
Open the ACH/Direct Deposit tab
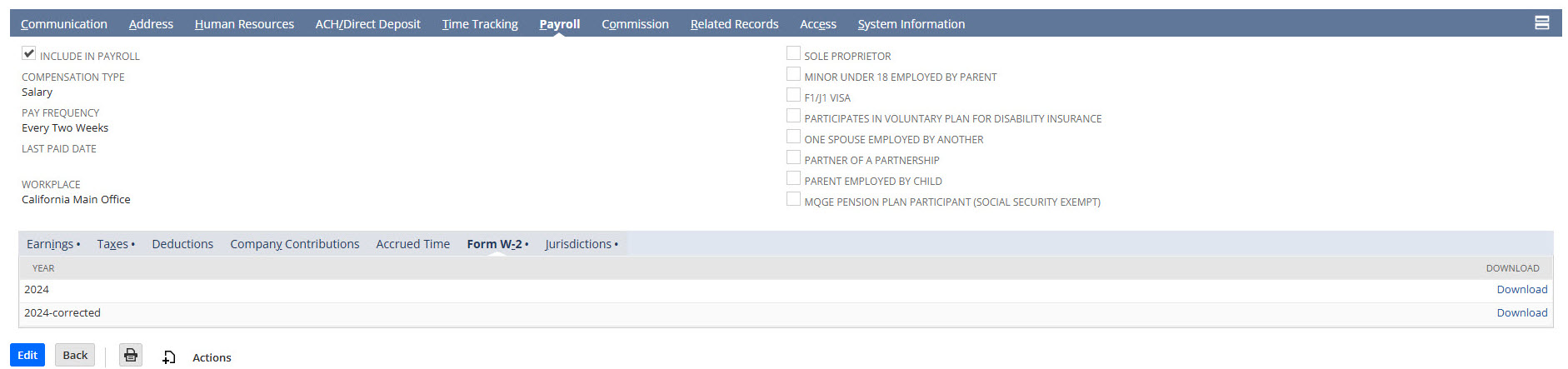367,24
